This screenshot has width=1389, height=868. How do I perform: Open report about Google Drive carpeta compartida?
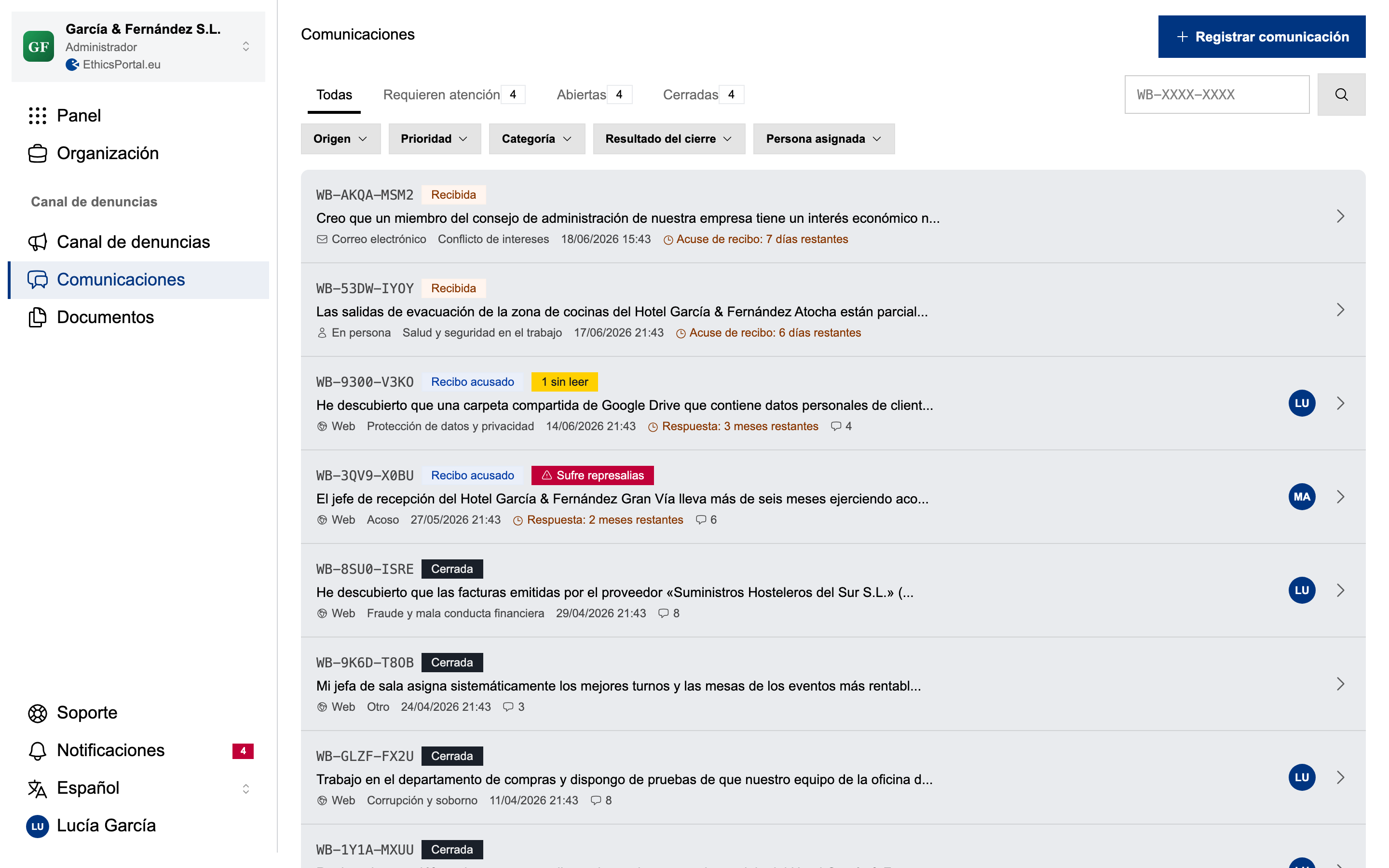pyautogui.click(x=625, y=406)
